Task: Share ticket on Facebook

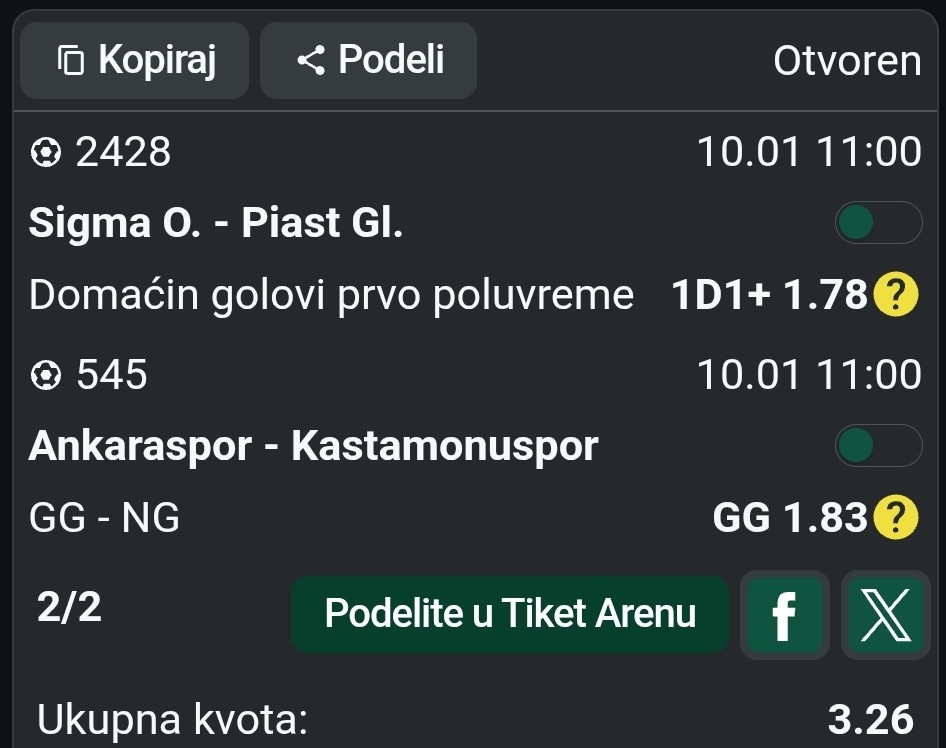Action: pos(785,616)
